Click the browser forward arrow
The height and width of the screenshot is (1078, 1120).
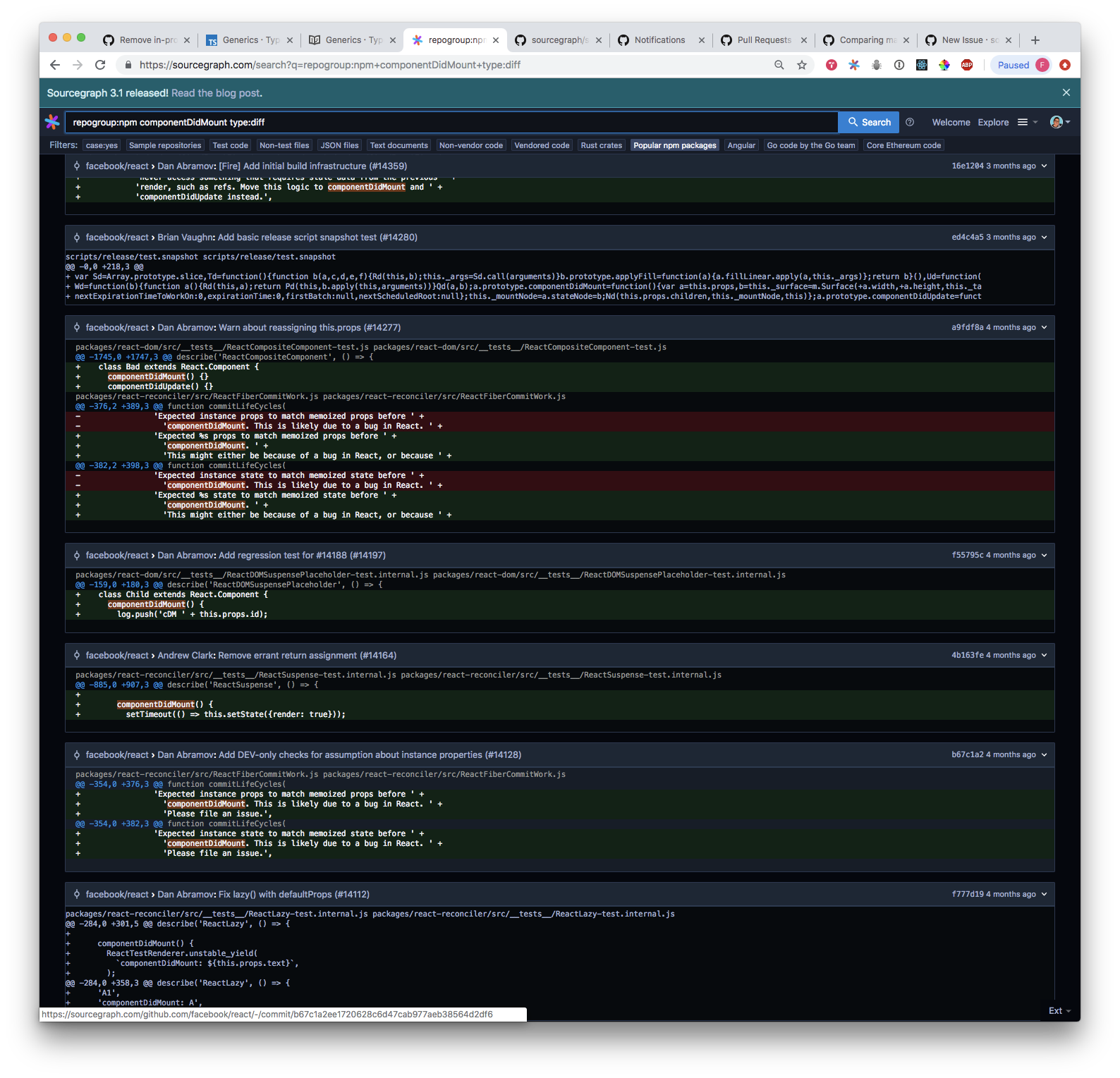coord(78,65)
